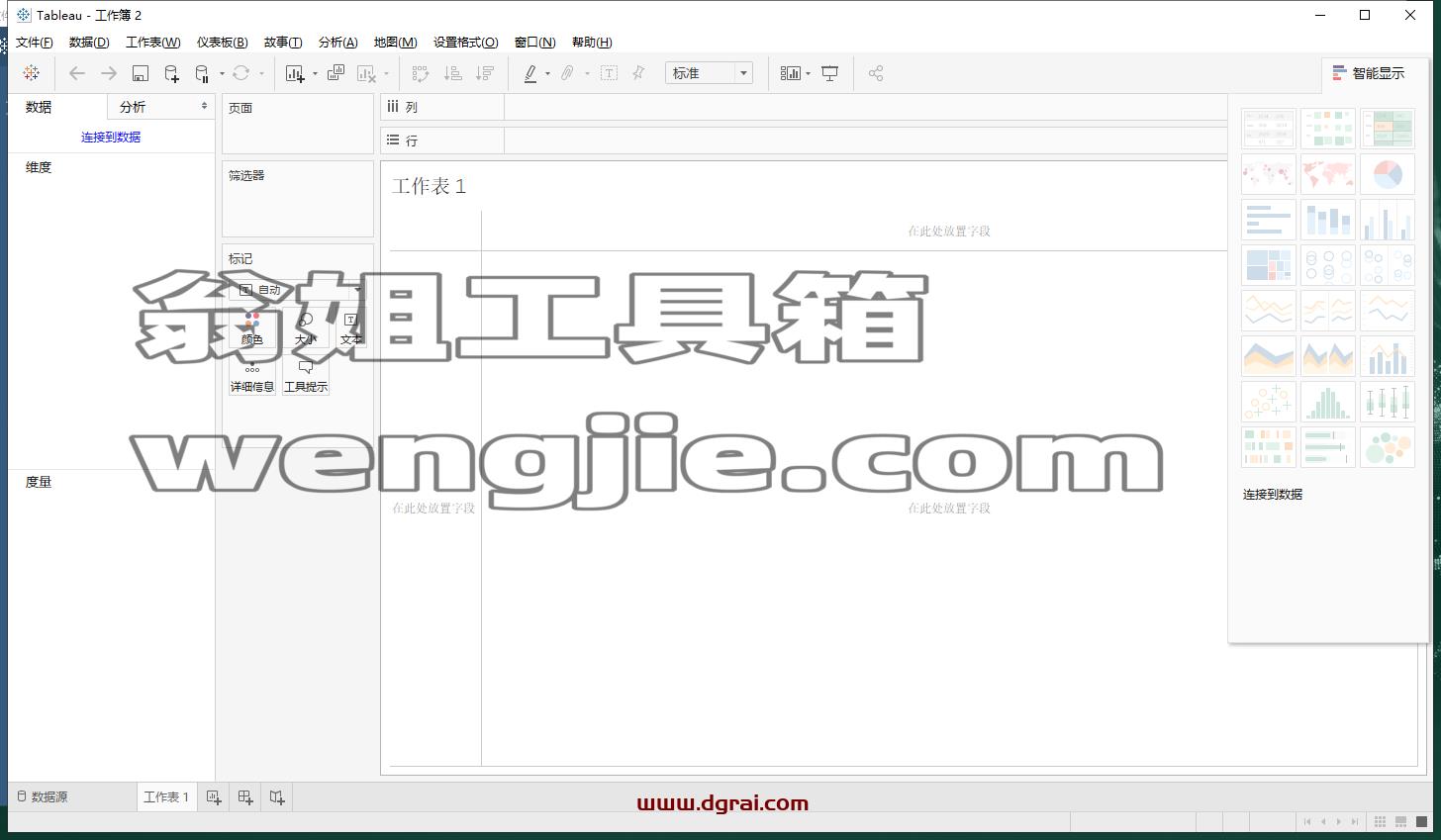Open the 设置格式(O) menu
This screenshot has width=1441, height=840.
tap(465, 43)
